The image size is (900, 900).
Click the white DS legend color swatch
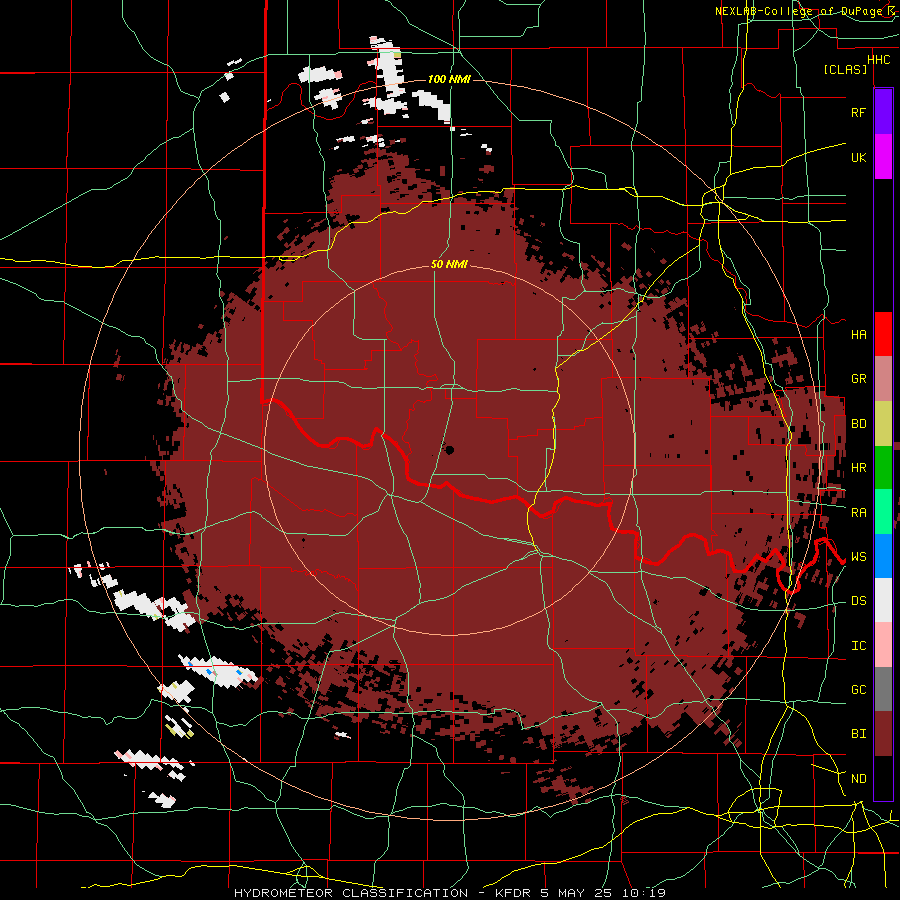coord(883,600)
